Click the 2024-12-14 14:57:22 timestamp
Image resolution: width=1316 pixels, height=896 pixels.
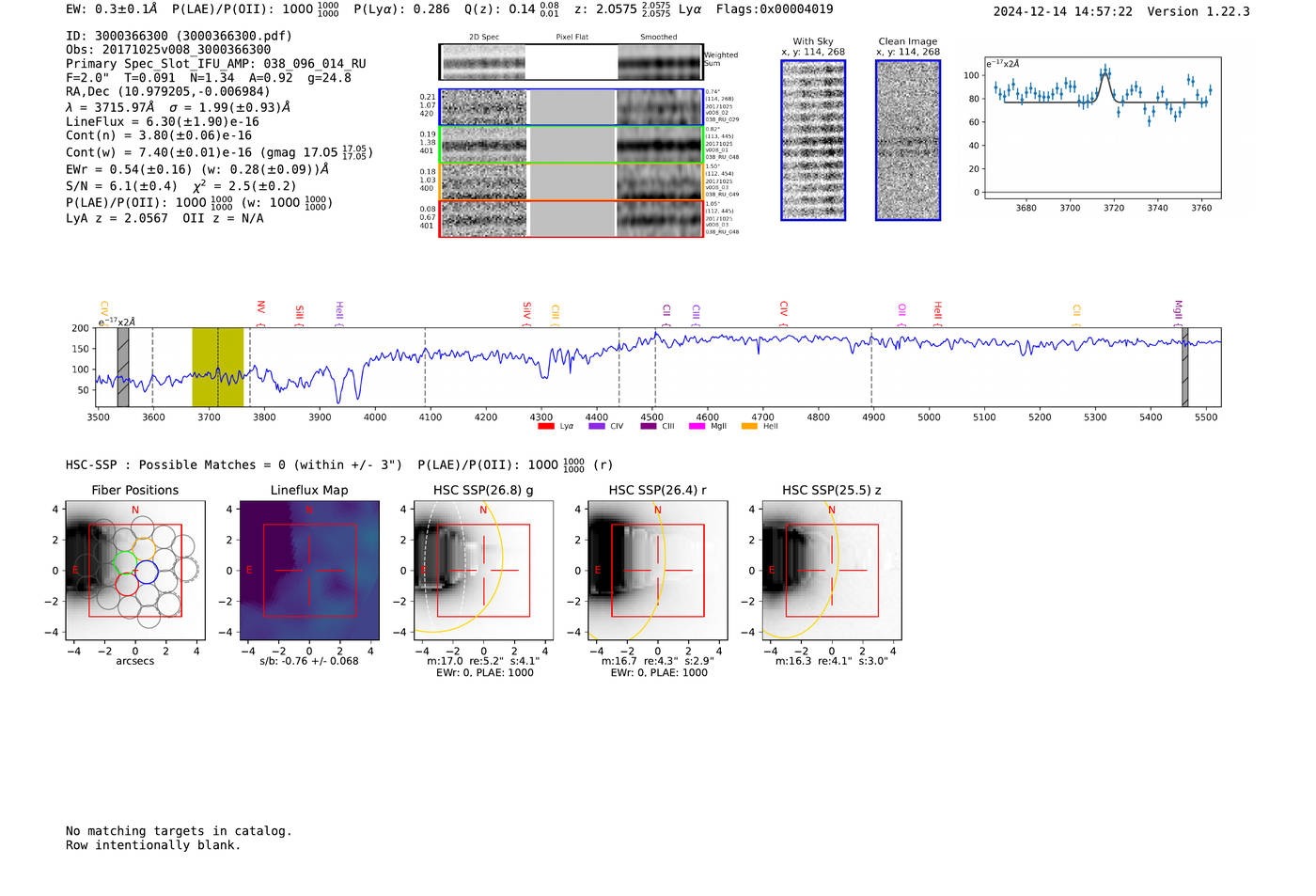pos(1063,12)
